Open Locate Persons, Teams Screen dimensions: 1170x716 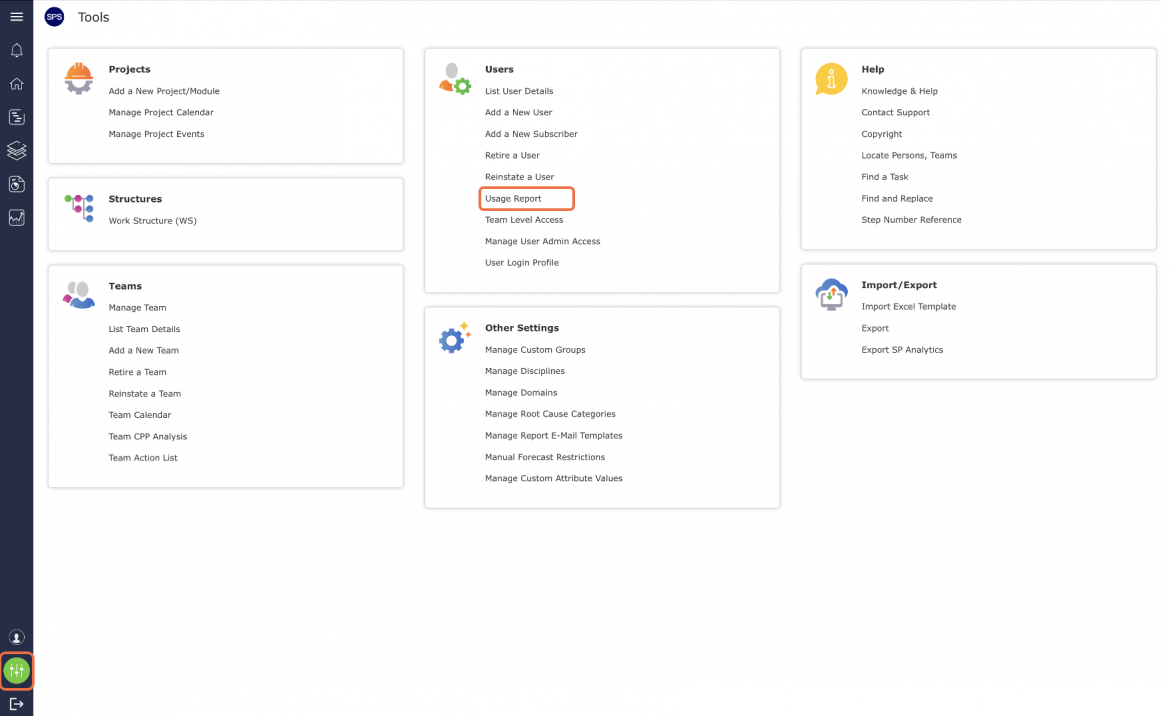click(x=909, y=155)
